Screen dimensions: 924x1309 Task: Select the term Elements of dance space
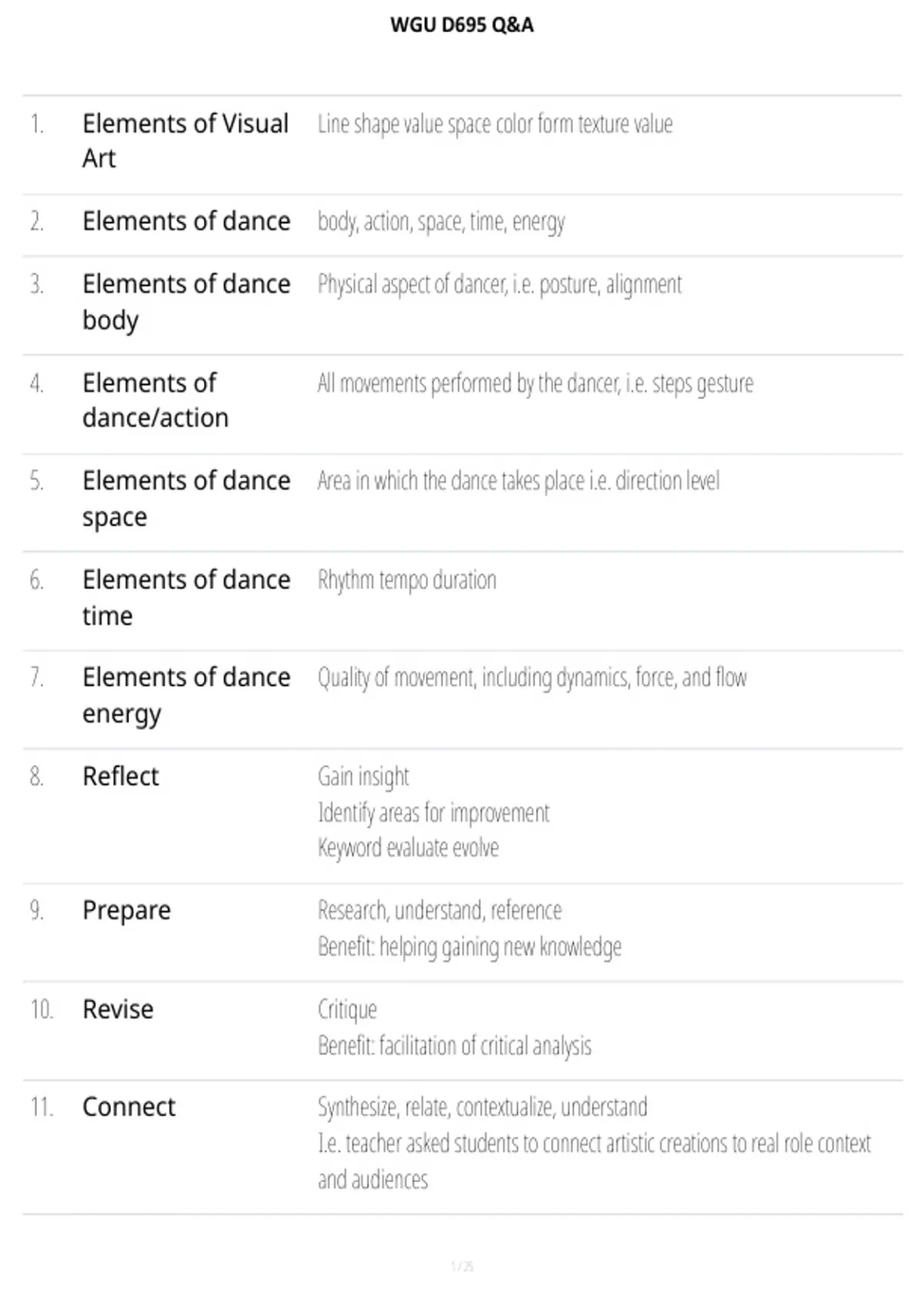point(186,498)
